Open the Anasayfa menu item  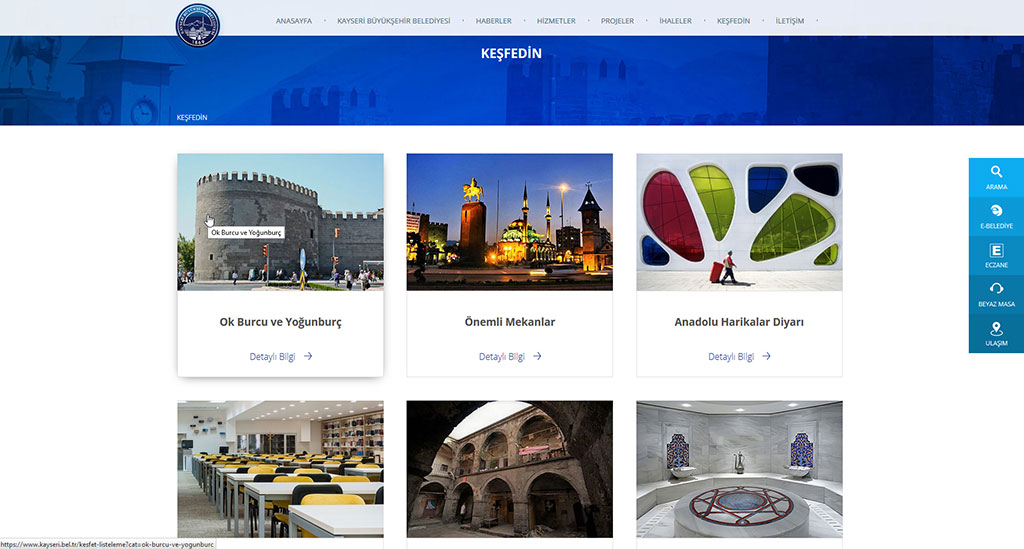tap(293, 21)
